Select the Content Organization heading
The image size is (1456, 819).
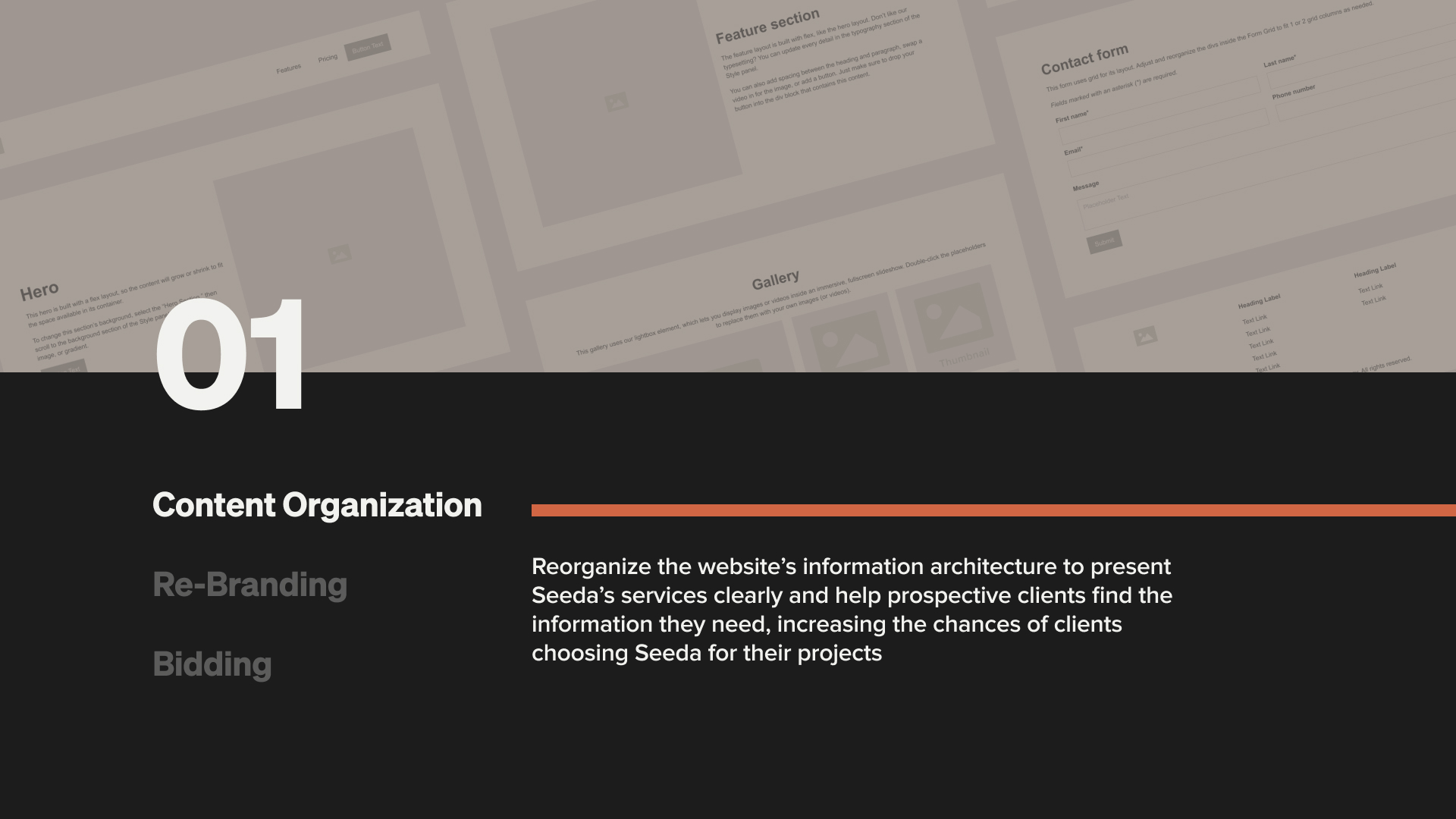click(x=317, y=505)
